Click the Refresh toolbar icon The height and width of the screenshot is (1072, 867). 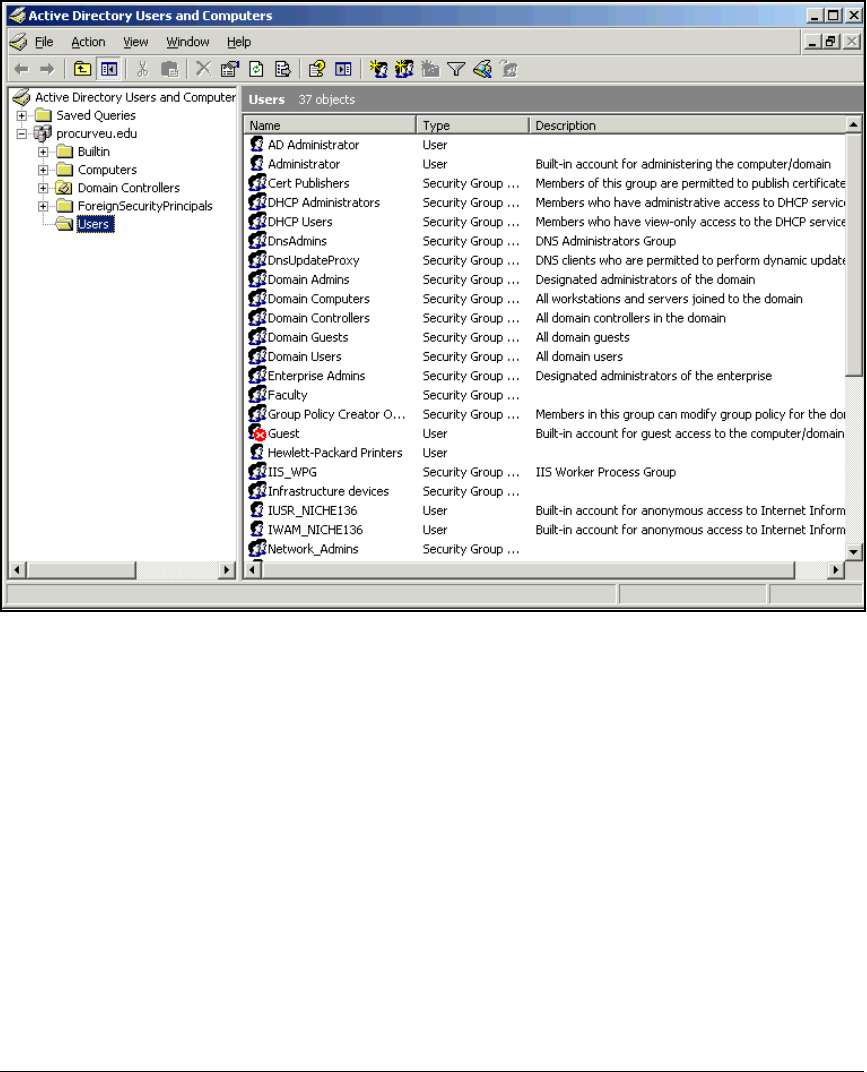[x=256, y=69]
